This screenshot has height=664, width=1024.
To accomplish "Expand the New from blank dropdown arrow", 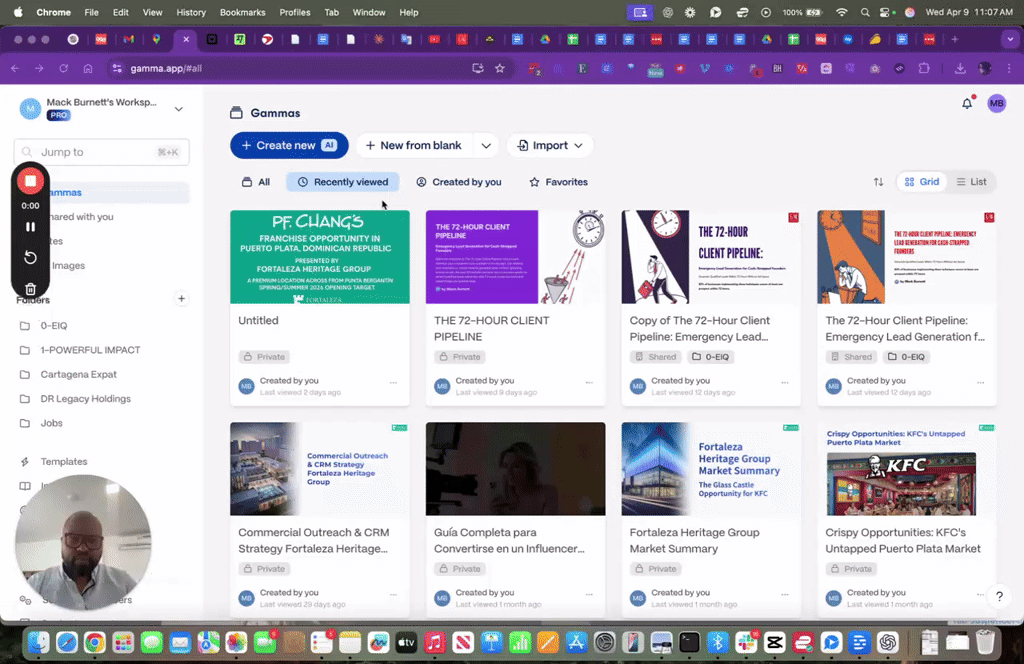I will click(486, 146).
